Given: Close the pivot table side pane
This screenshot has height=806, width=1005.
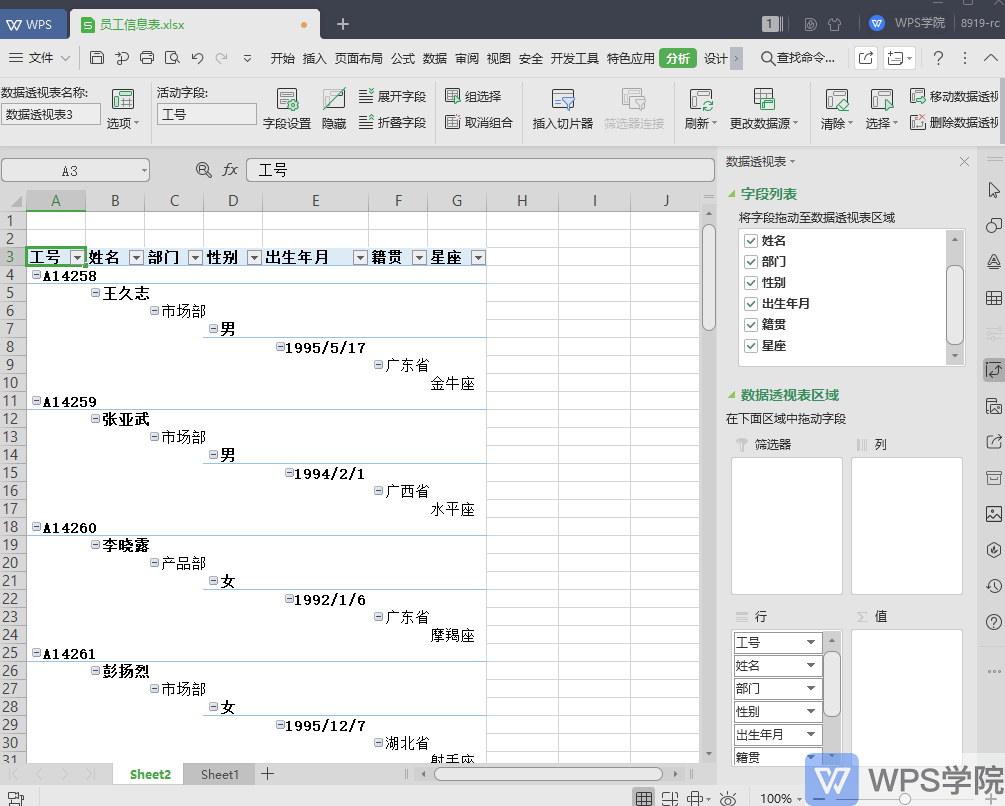Looking at the screenshot, I should pos(964,161).
